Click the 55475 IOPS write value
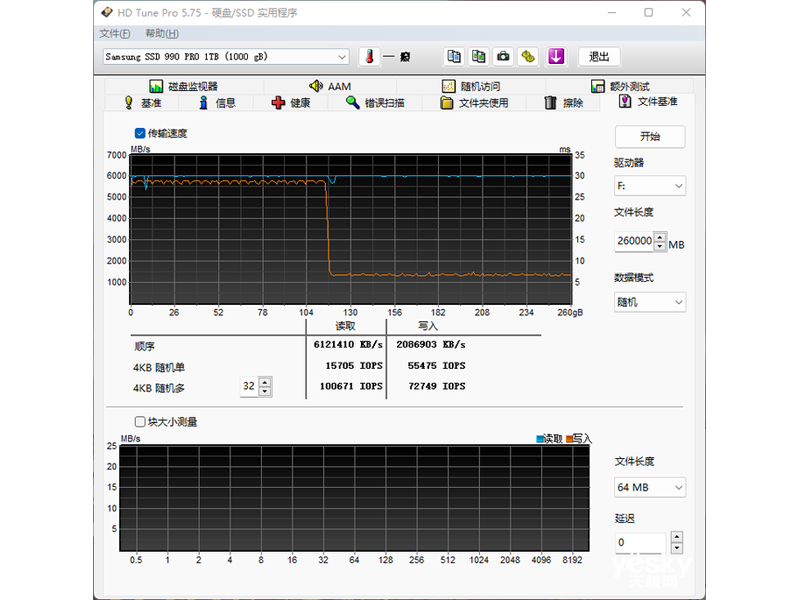Viewport: 800px width, 600px height. [x=436, y=366]
